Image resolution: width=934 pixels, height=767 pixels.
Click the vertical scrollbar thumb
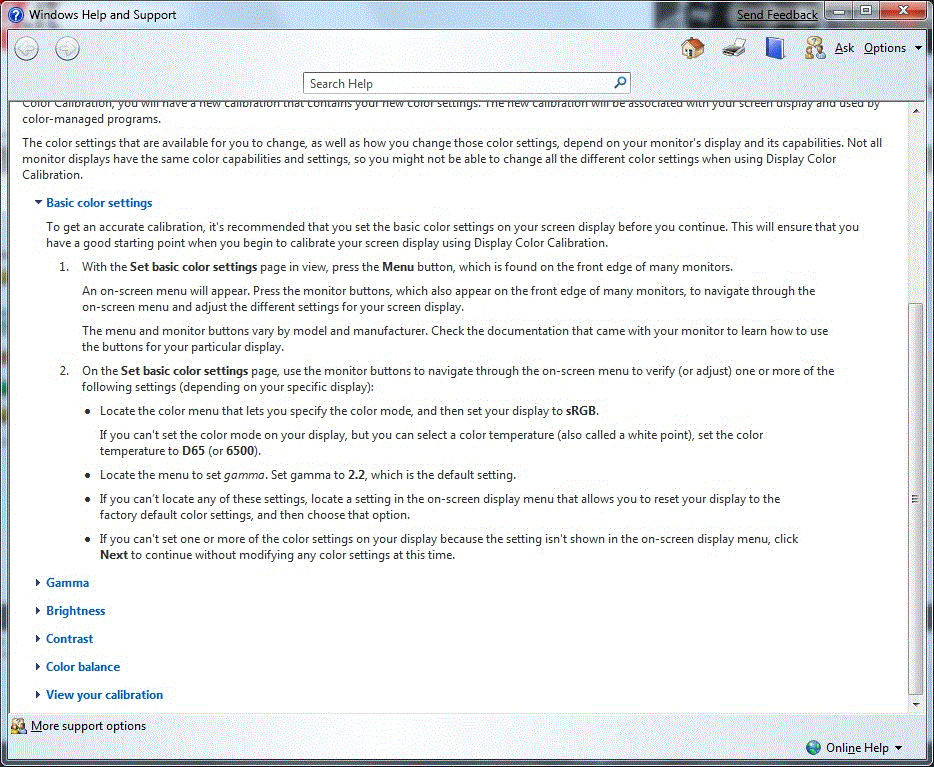917,499
